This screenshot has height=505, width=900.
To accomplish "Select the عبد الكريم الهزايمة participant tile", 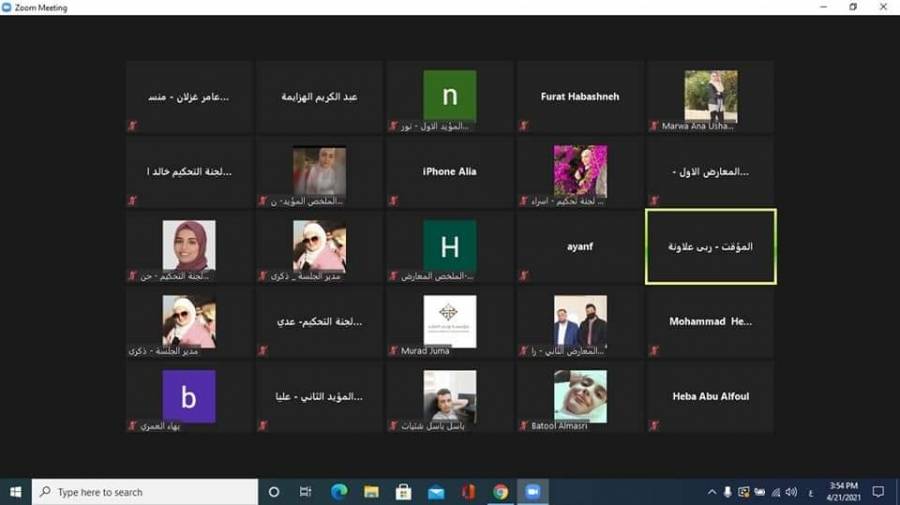I will click(319, 97).
